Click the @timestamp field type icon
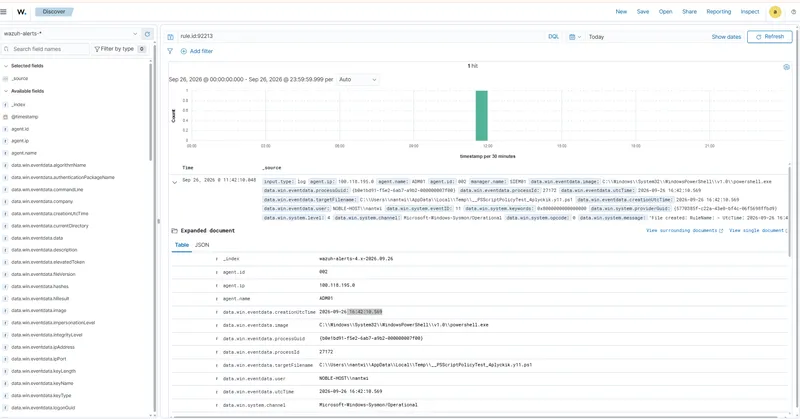Image resolution: width=800 pixels, height=419 pixels. pos(6,117)
